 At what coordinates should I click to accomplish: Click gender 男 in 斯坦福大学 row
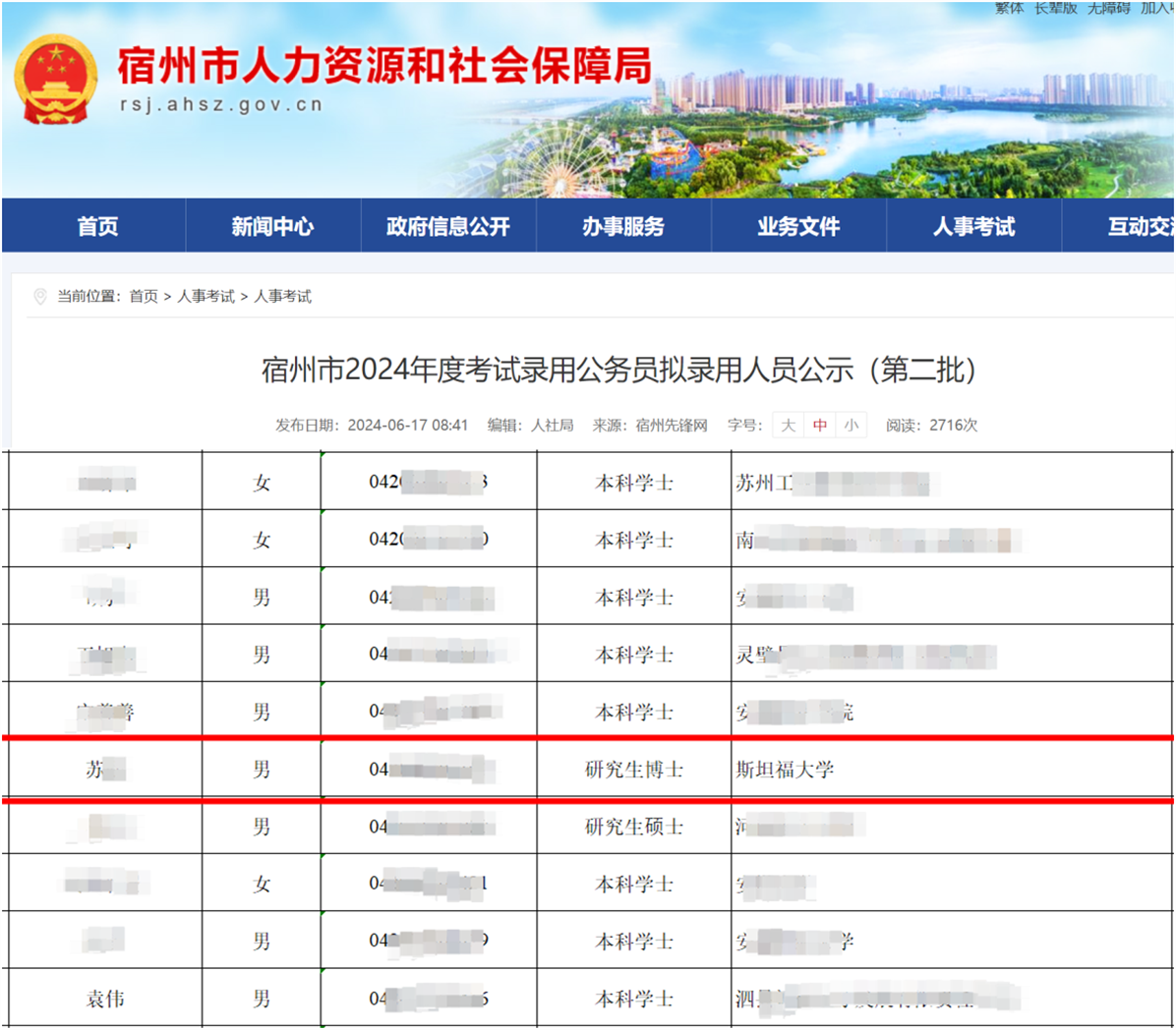261,770
